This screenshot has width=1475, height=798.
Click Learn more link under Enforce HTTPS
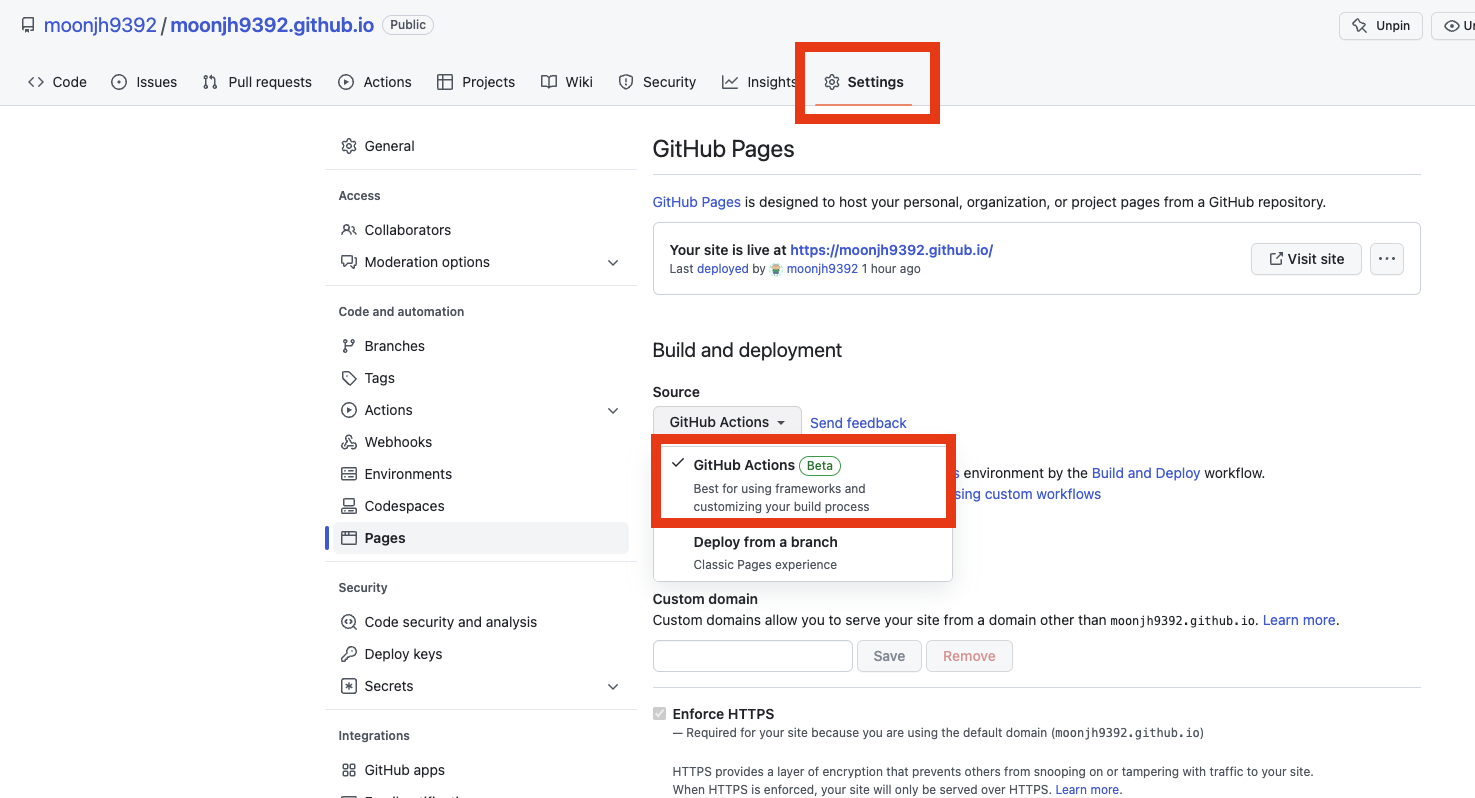click(x=1087, y=790)
